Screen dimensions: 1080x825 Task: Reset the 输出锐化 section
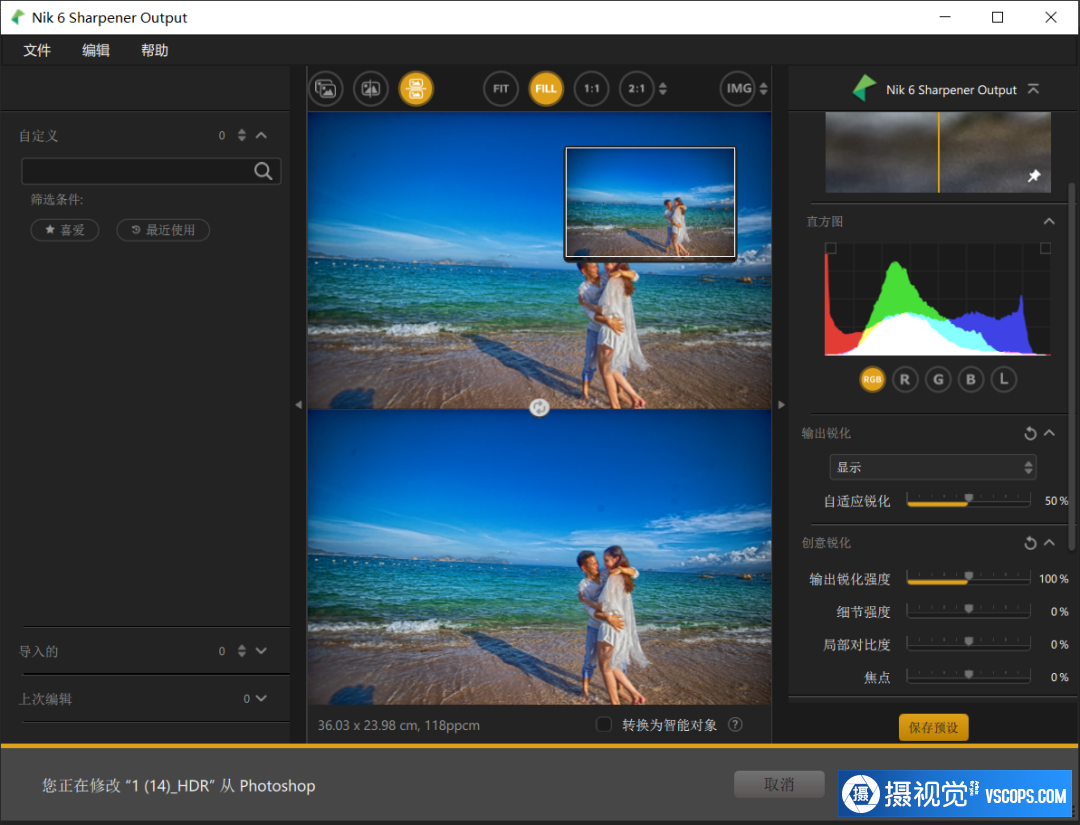click(x=1030, y=433)
